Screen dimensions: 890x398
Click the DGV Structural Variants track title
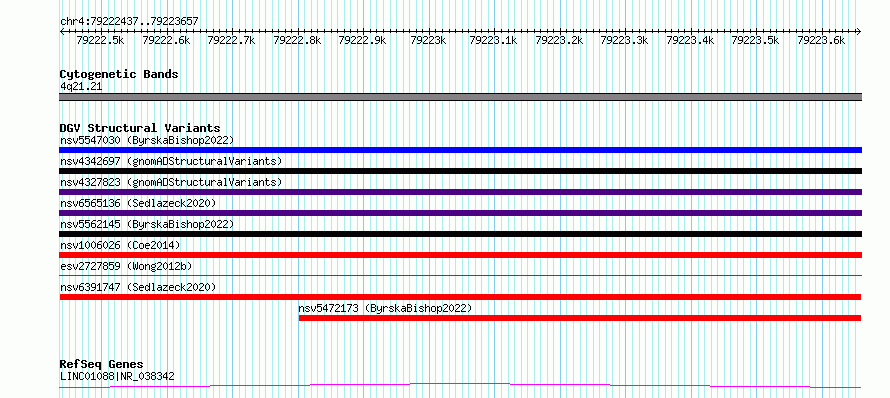tap(140, 128)
